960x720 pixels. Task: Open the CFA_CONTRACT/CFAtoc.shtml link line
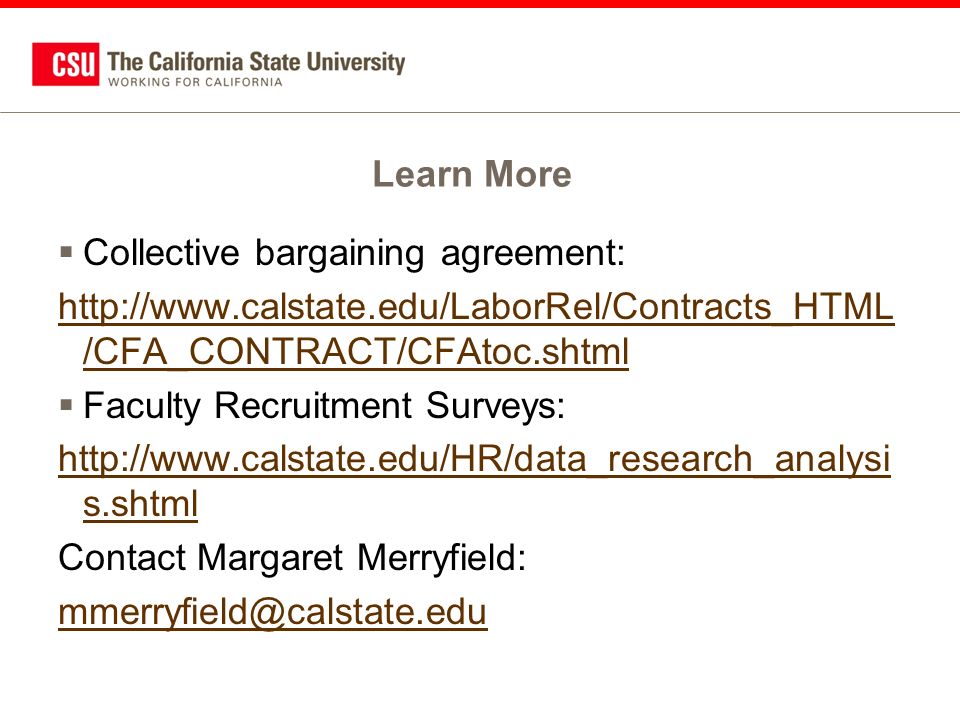coord(356,352)
